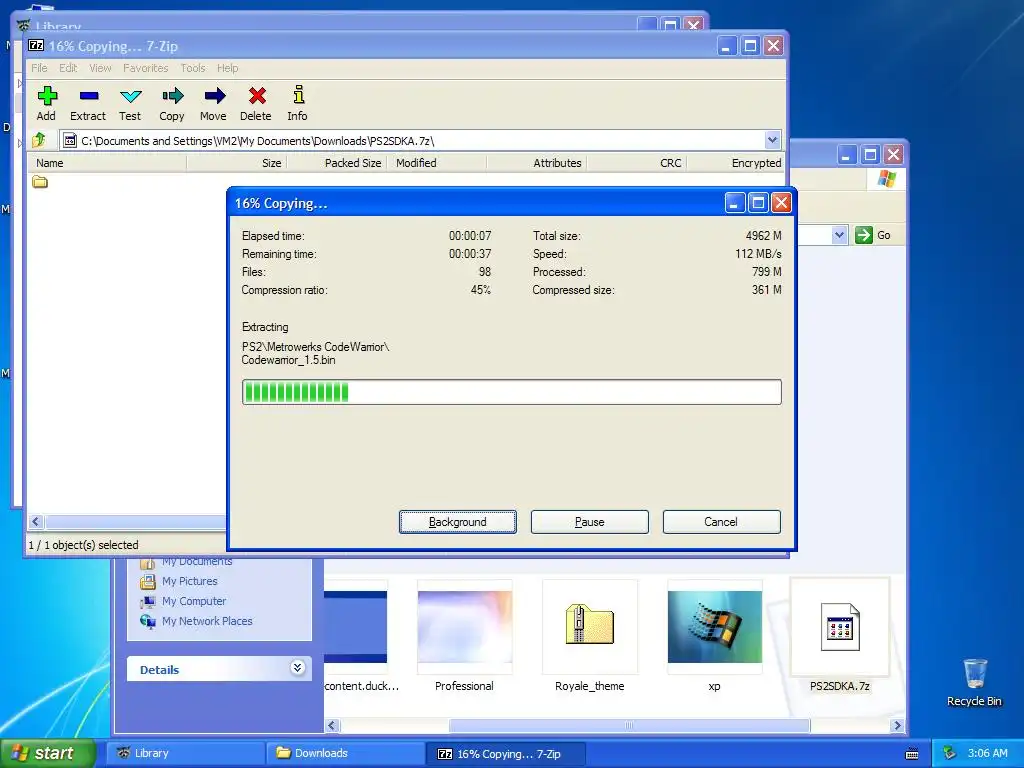
Task: Open the My Network Places link
Action: (207, 621)
